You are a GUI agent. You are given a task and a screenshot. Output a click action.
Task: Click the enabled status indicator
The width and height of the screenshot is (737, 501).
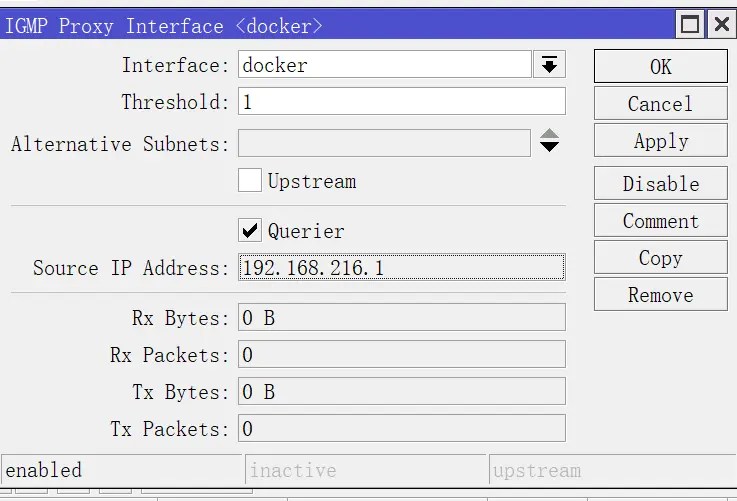click(122, 469)
